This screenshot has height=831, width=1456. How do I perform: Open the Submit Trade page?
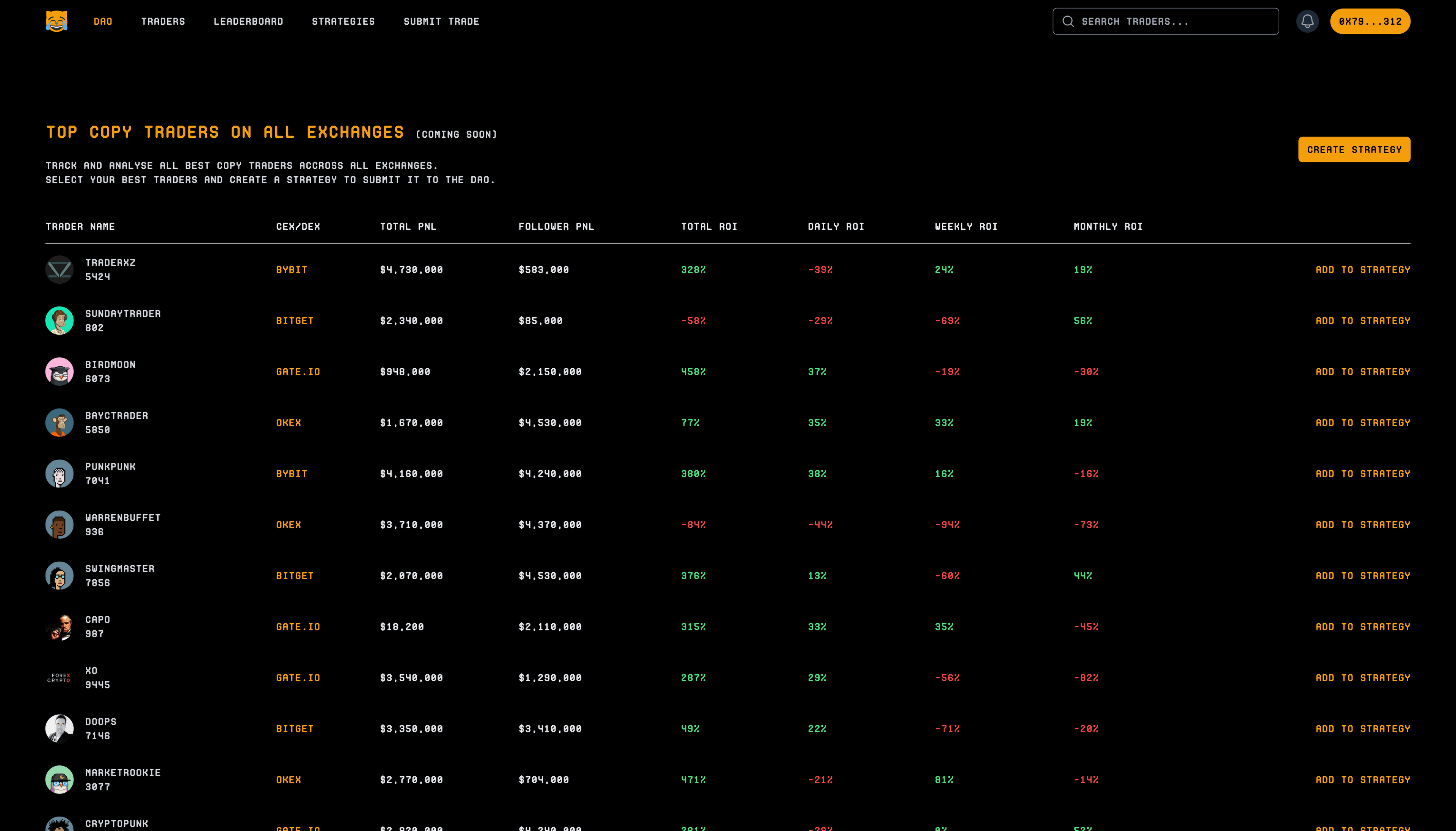(x=441, y=21)
